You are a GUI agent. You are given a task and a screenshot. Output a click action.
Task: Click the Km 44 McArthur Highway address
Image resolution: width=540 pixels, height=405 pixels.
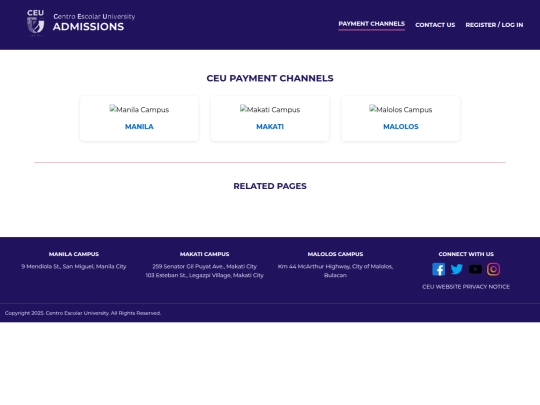tap(335, 271)
